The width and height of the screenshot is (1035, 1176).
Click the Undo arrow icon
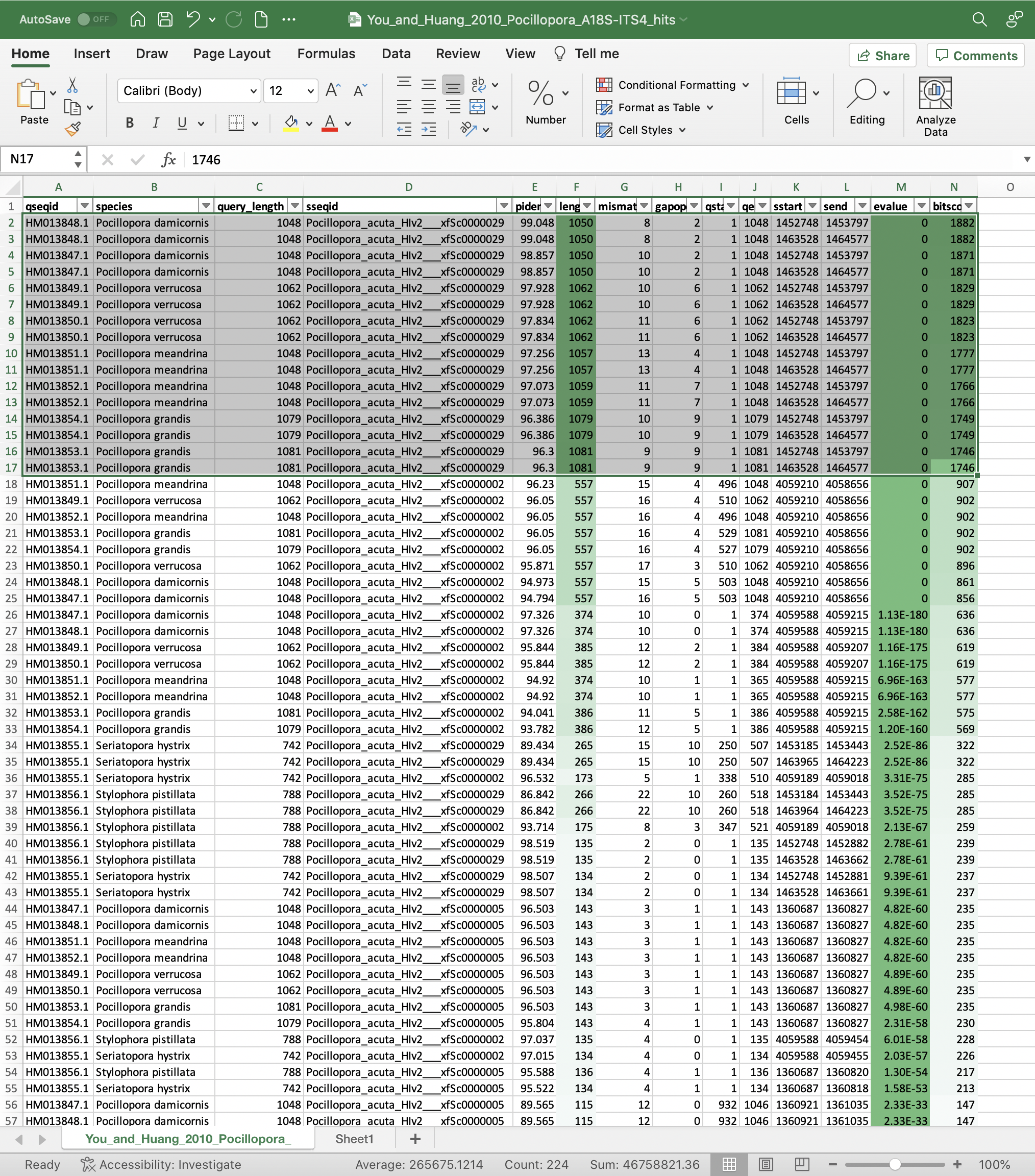[193, 19]
